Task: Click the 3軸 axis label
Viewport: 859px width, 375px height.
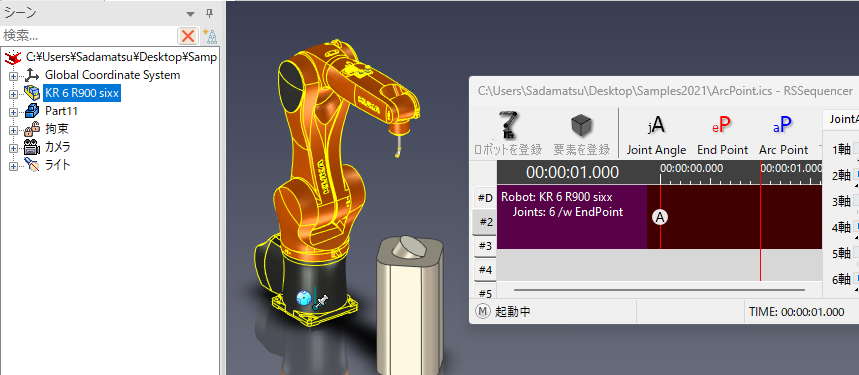Action: tap(841, 201)
